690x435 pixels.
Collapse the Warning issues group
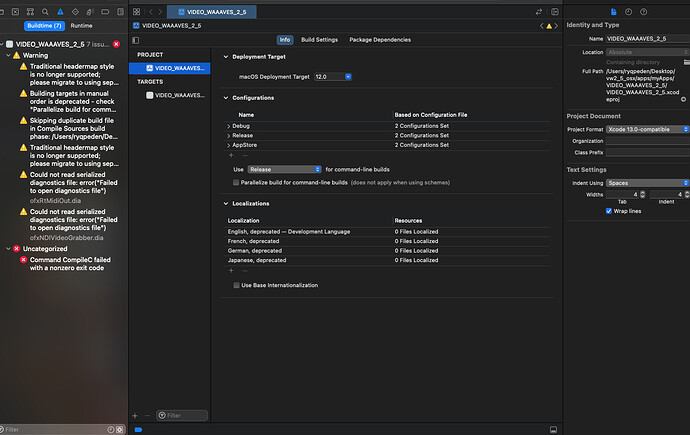(8, 55)
